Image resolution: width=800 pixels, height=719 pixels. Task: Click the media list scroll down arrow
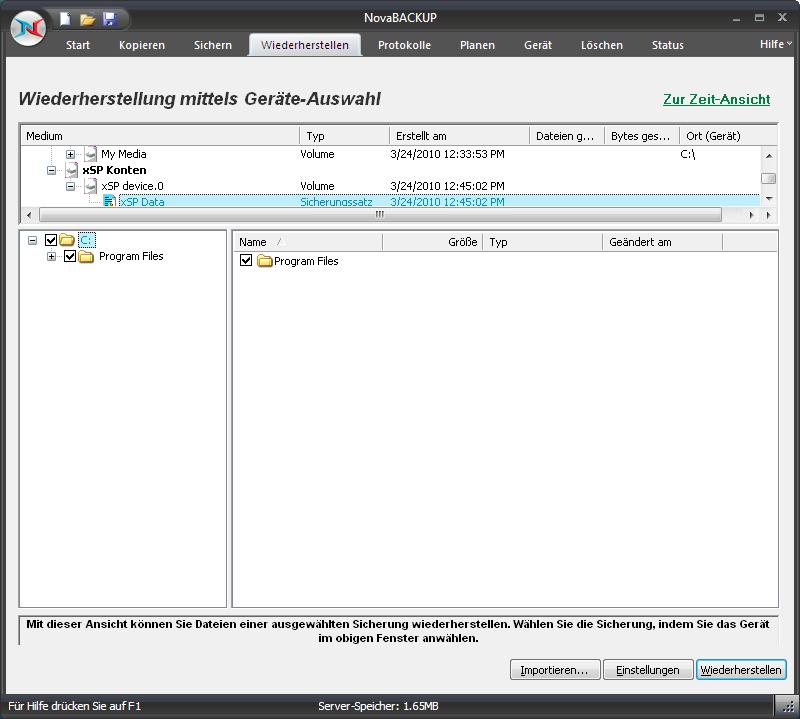768,199
